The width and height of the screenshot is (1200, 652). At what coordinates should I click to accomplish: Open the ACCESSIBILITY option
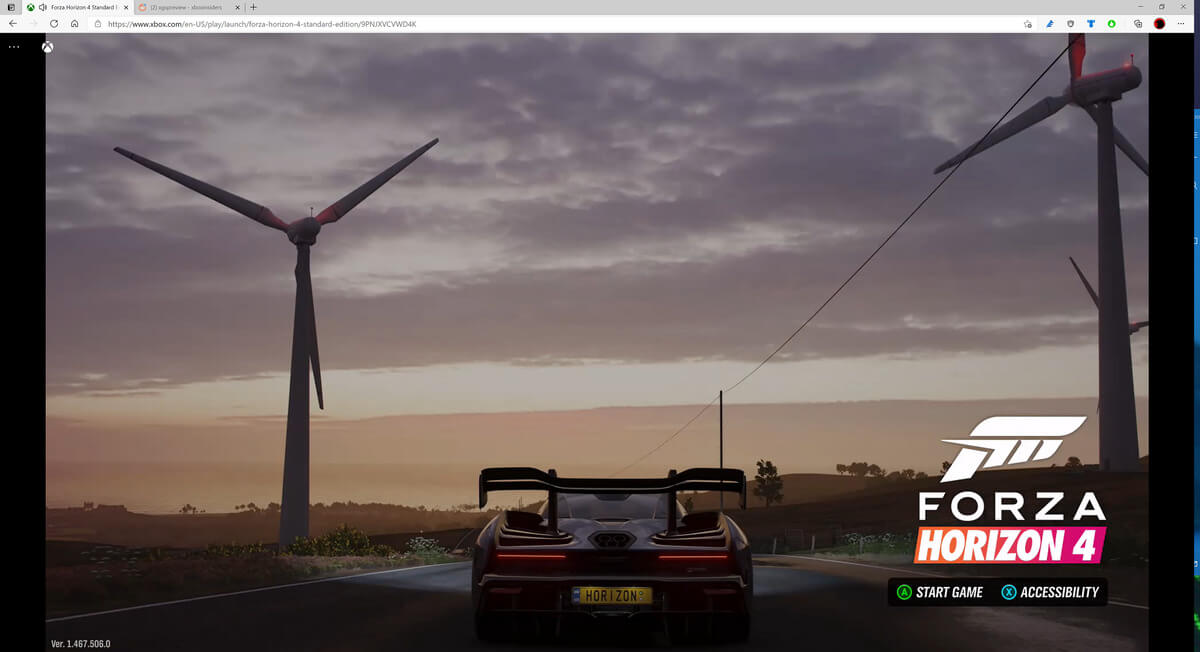point(1050,592)
